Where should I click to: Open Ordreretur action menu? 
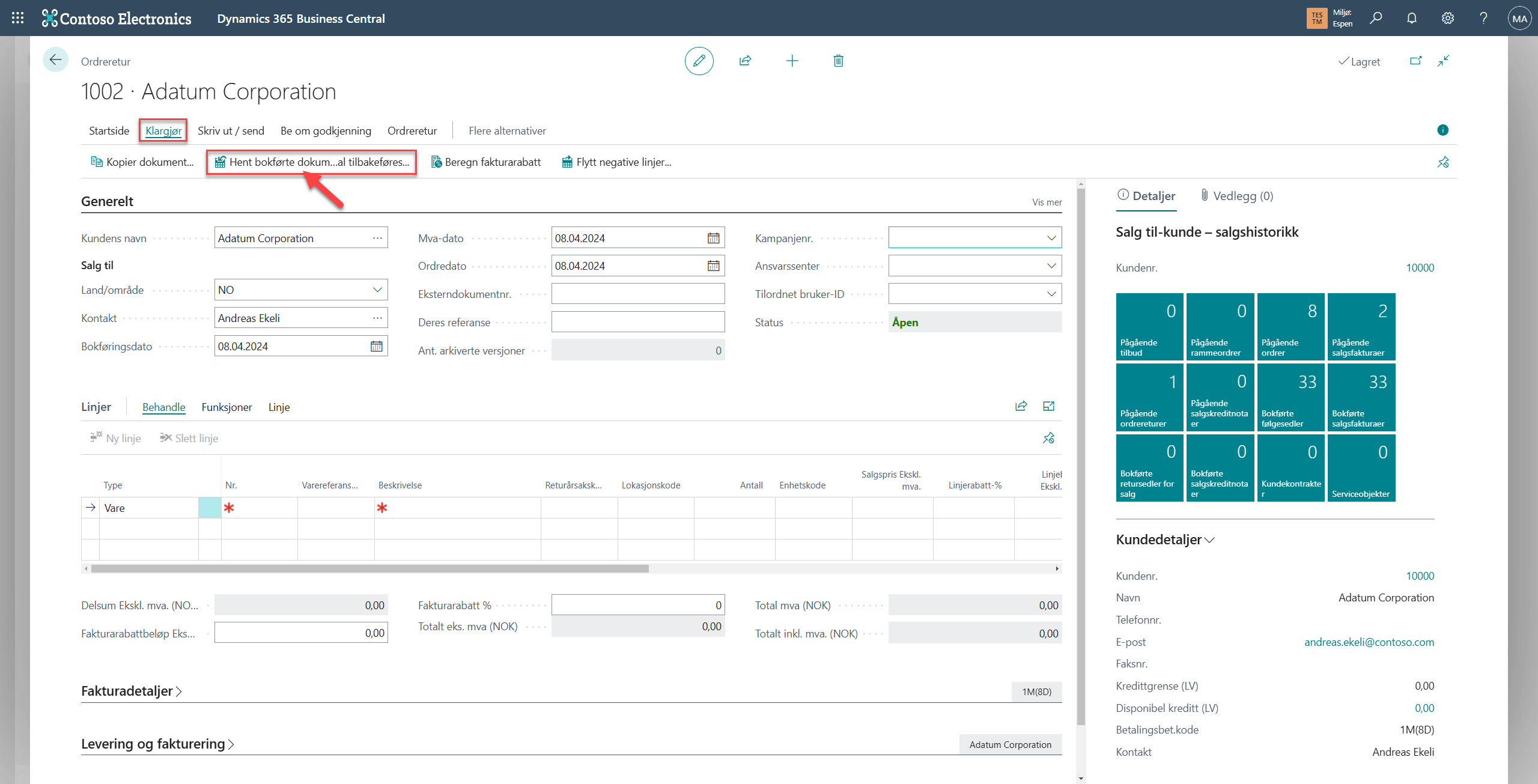pos(412,131)
